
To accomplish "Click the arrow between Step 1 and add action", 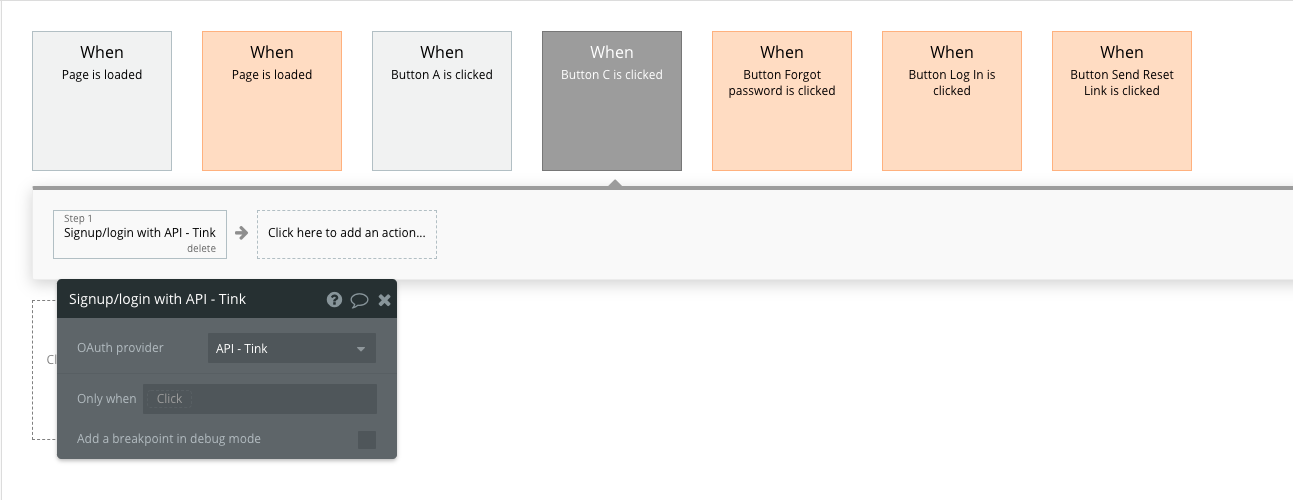I will (241, 233).
